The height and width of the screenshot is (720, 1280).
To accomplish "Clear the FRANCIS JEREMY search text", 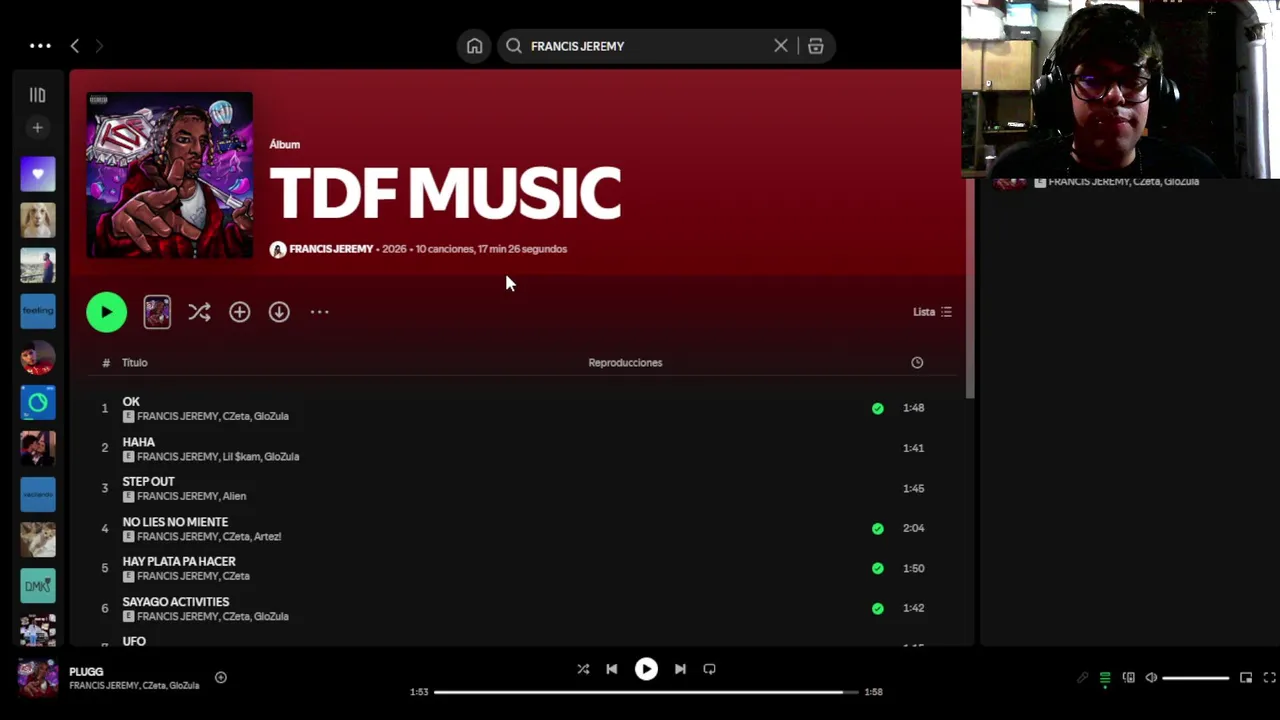I will tap(781, 46).
